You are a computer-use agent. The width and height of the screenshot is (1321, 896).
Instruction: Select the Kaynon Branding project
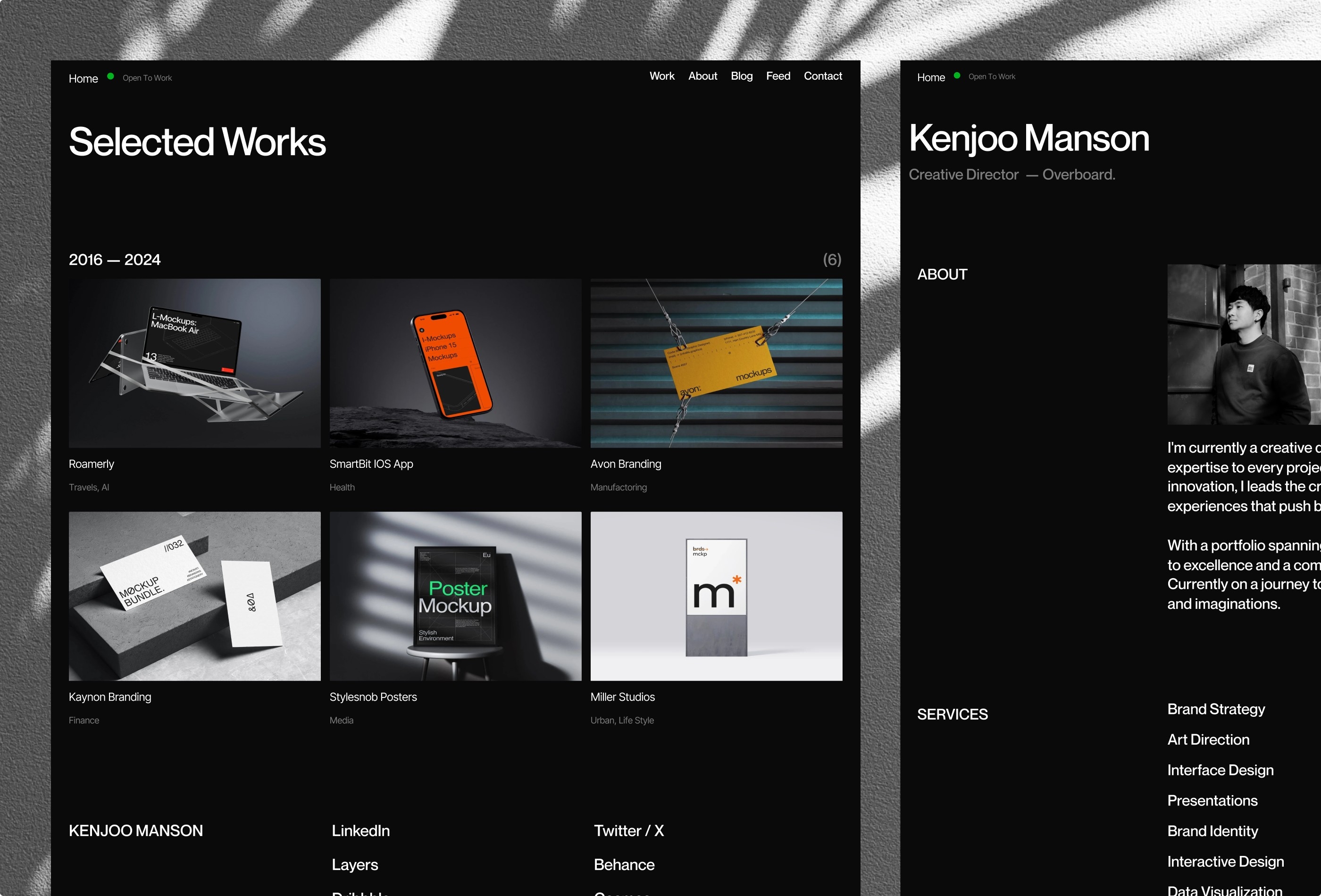click(194, 596)
